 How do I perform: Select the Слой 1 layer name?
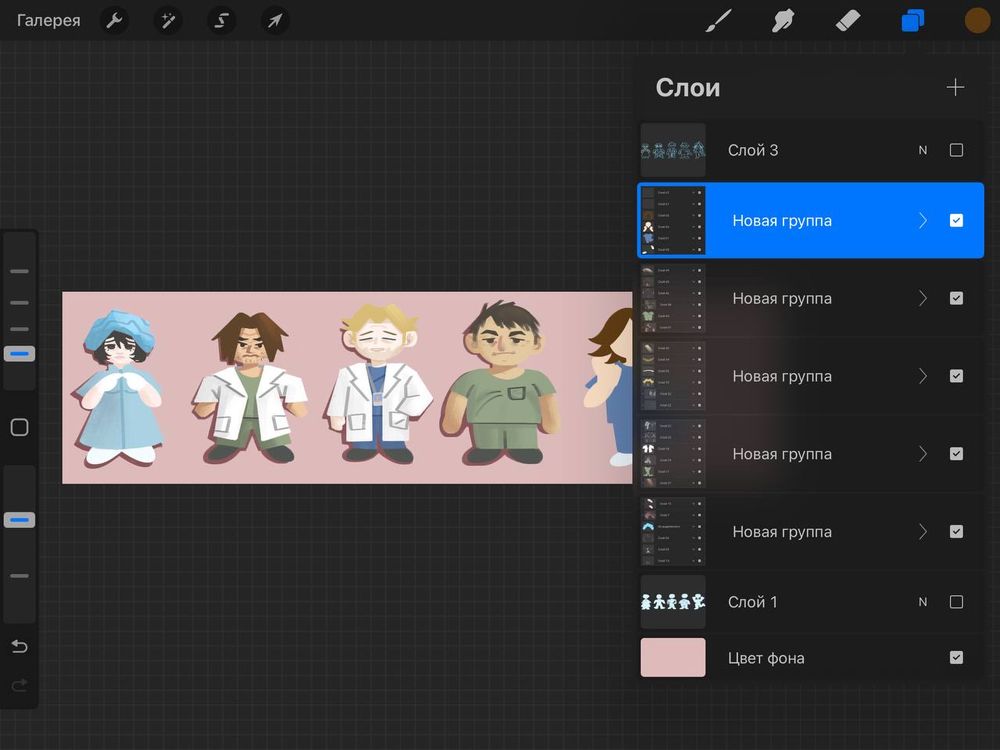753,602
